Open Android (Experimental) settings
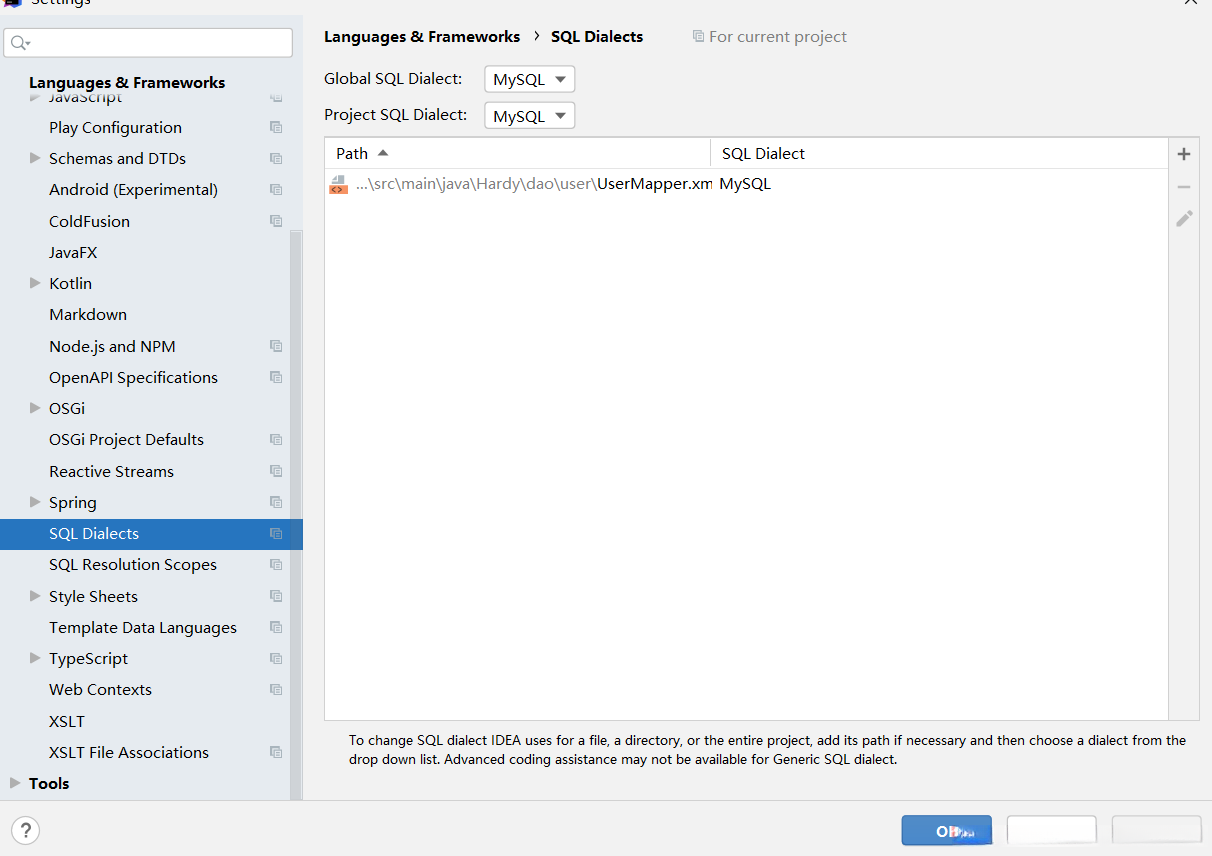This screenshot has height=856, width=1212. (133, 189)
